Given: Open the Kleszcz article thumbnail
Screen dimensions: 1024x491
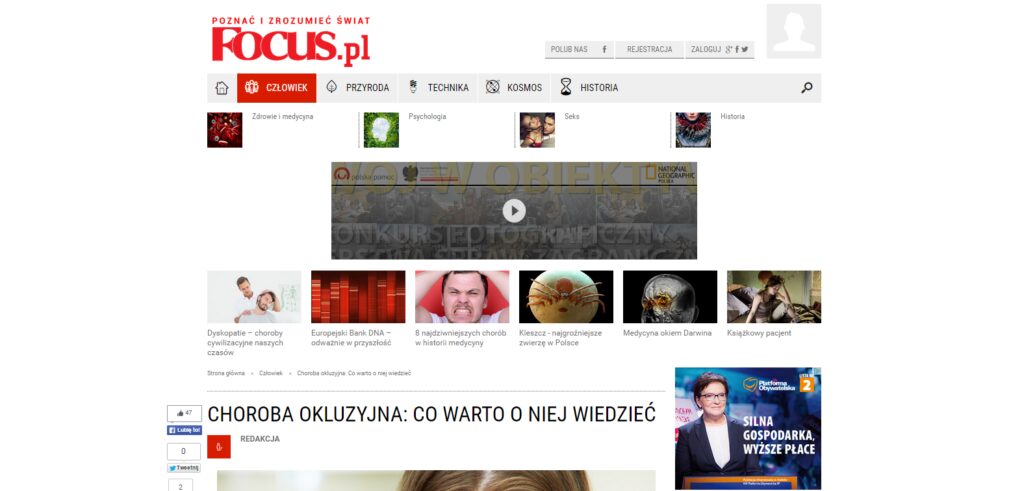Looking at the screenshot, I should coord(565,297).
